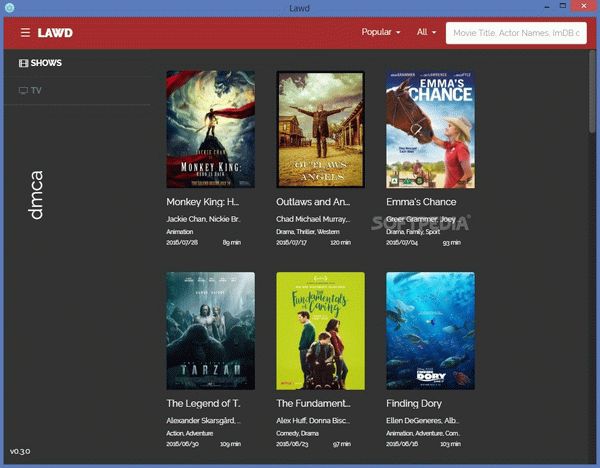Open The Fundamentals of Caring poster

[x=320, y=331]
